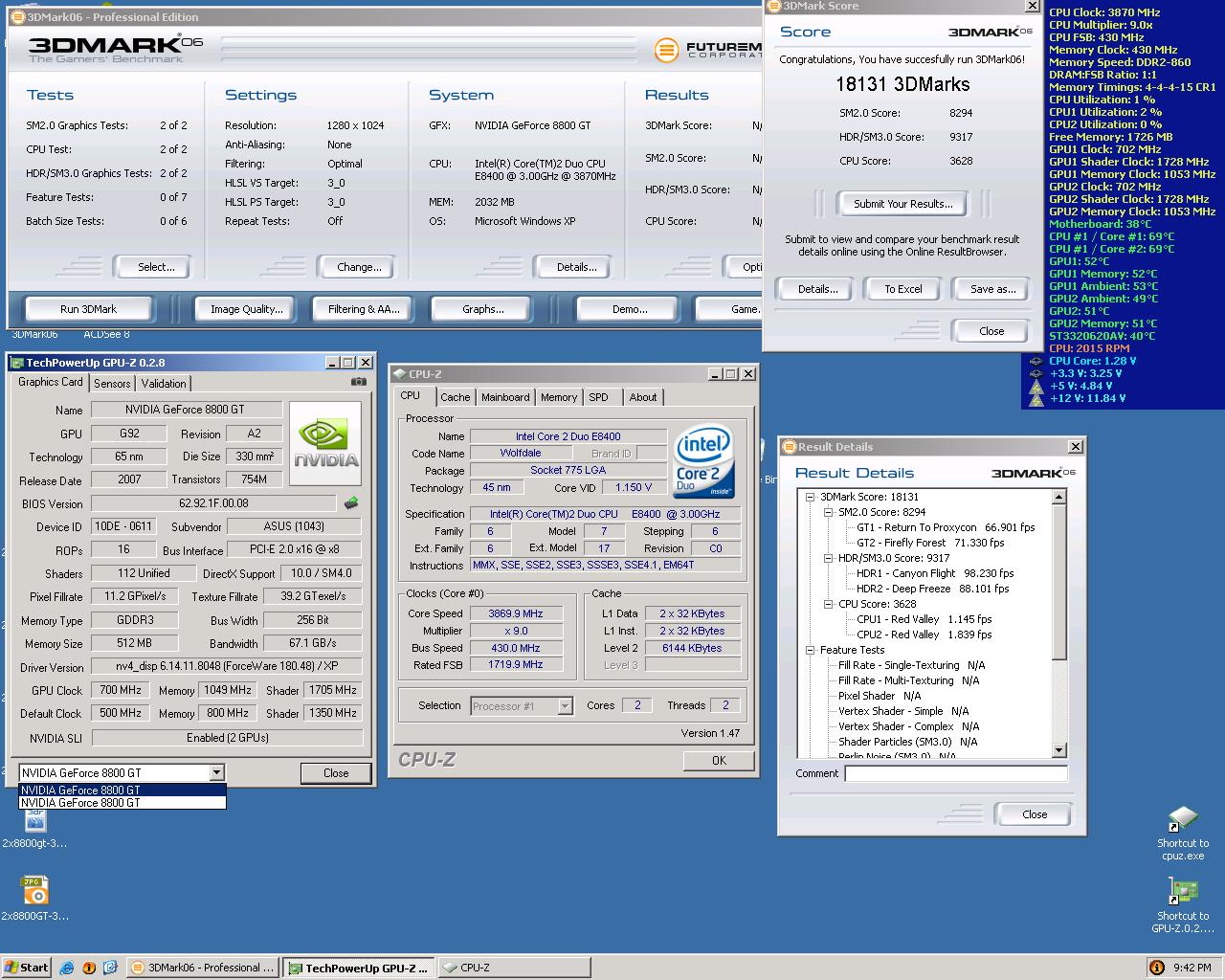This screenshot has height=980, width=1225.
Task: Click the BIOS save chip icon in GPU-Z
Action: [351, 502]
